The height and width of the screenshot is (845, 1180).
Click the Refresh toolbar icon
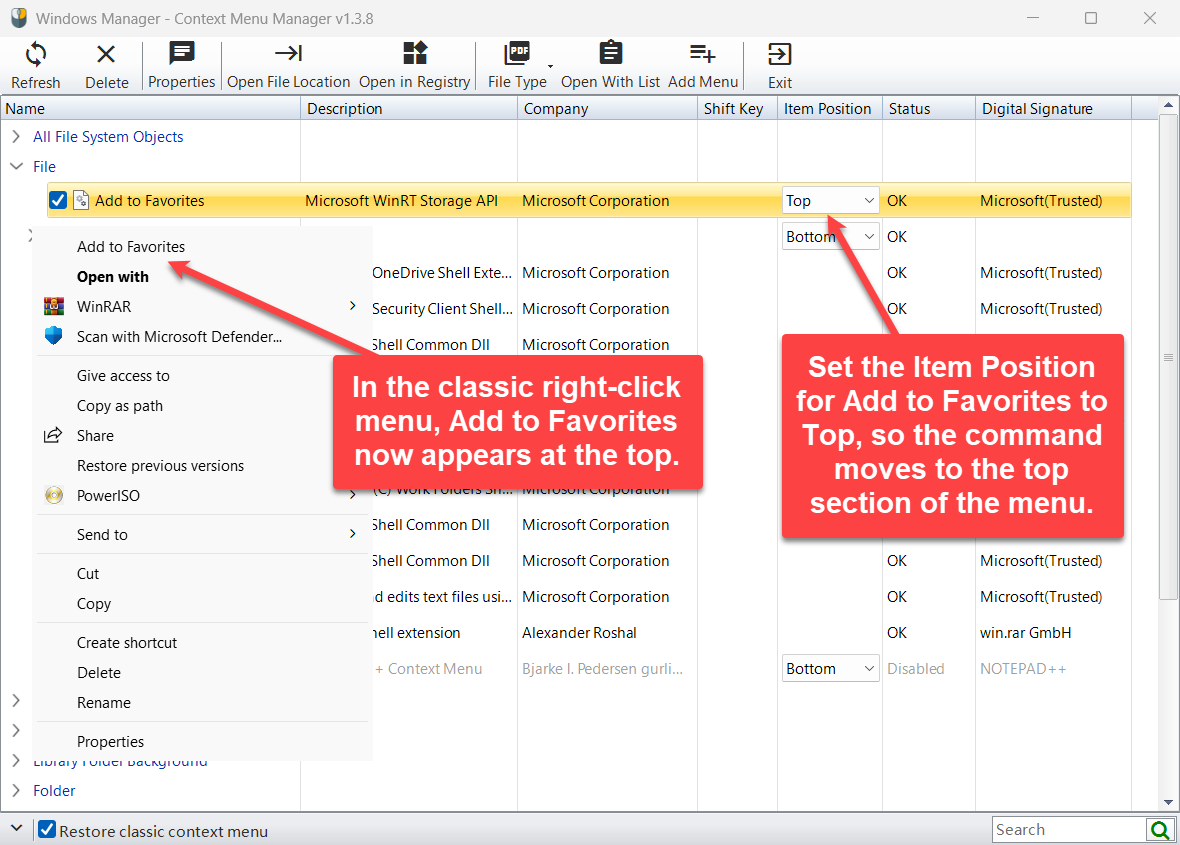pyautogui.click(x=35, y=54)
